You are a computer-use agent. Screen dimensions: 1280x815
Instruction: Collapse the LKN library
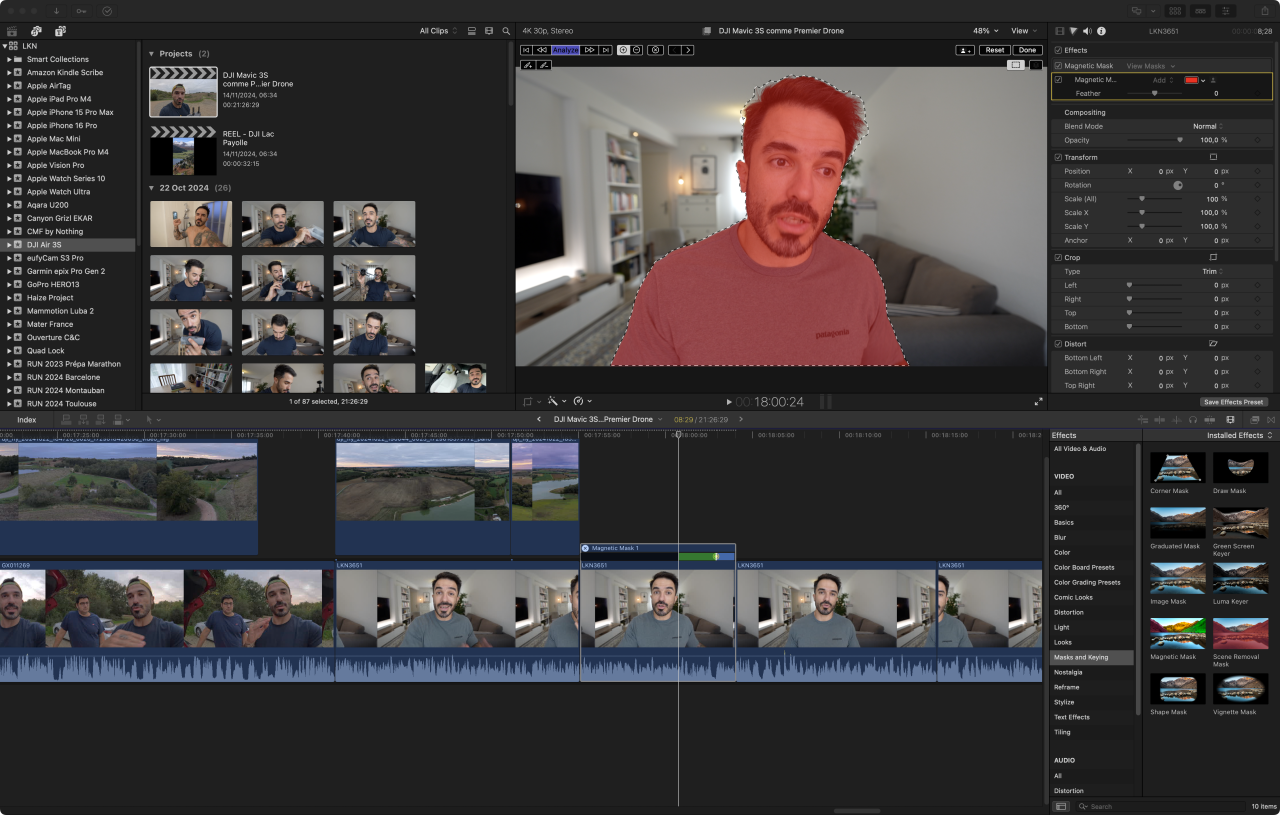(4, 46)
